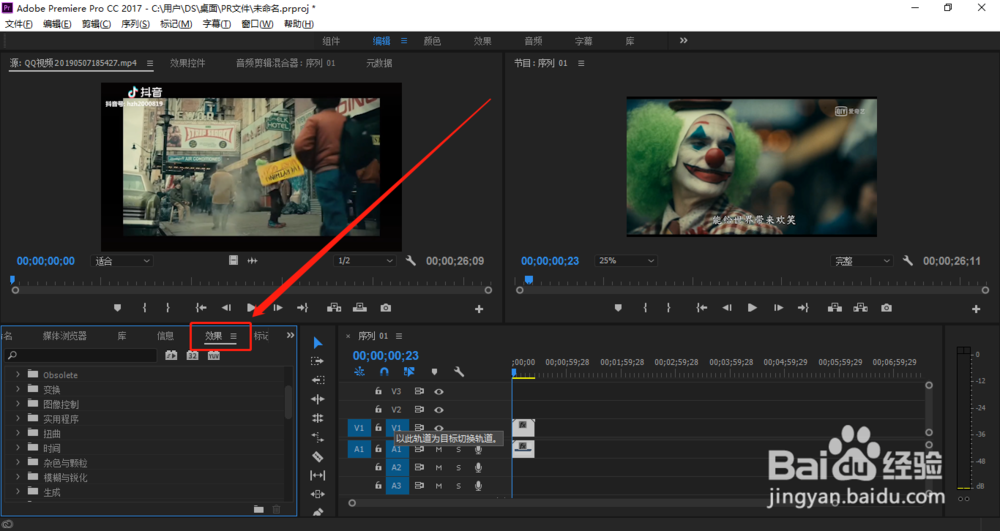This screenshot has width=1000, height=531.
Task: Mute track A2
Action: click(439, 467)
